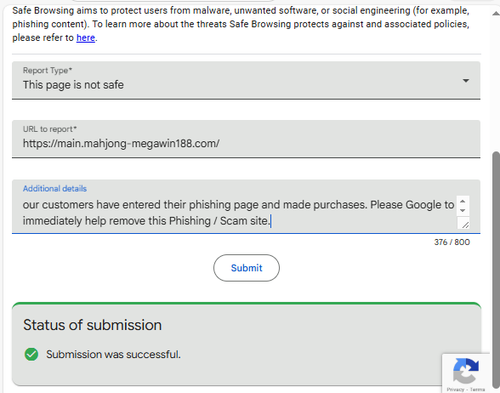500x393 pixels.
Task: Click the URL to report field
Action: (x=246, y=139)
